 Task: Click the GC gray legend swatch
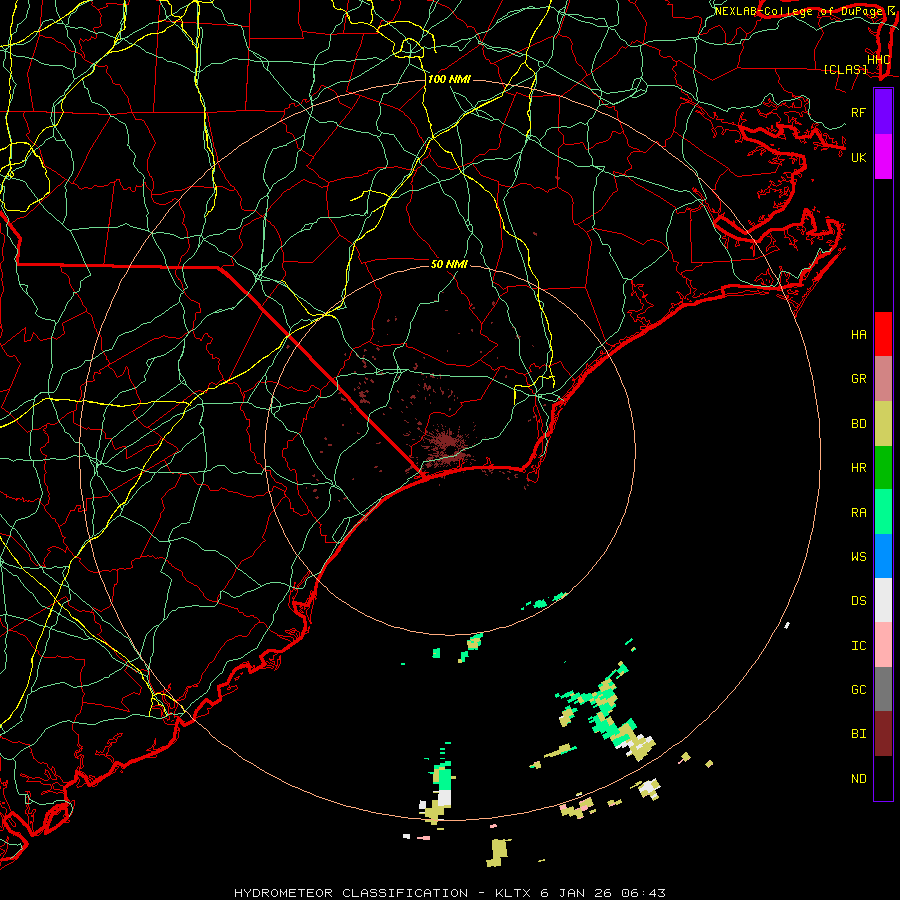click(883, 689)
